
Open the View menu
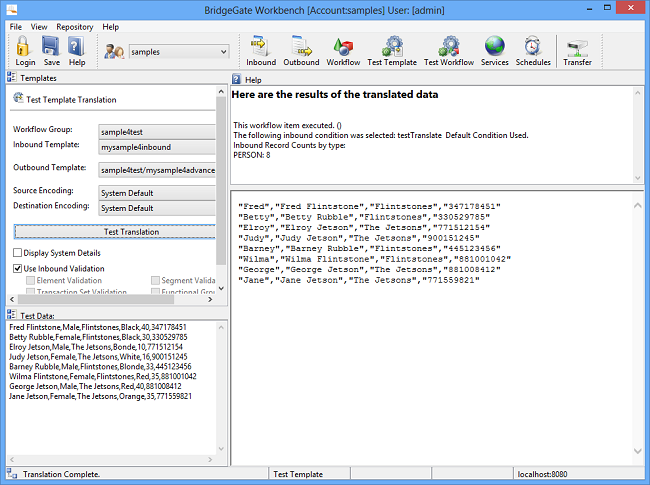[39, 27]
